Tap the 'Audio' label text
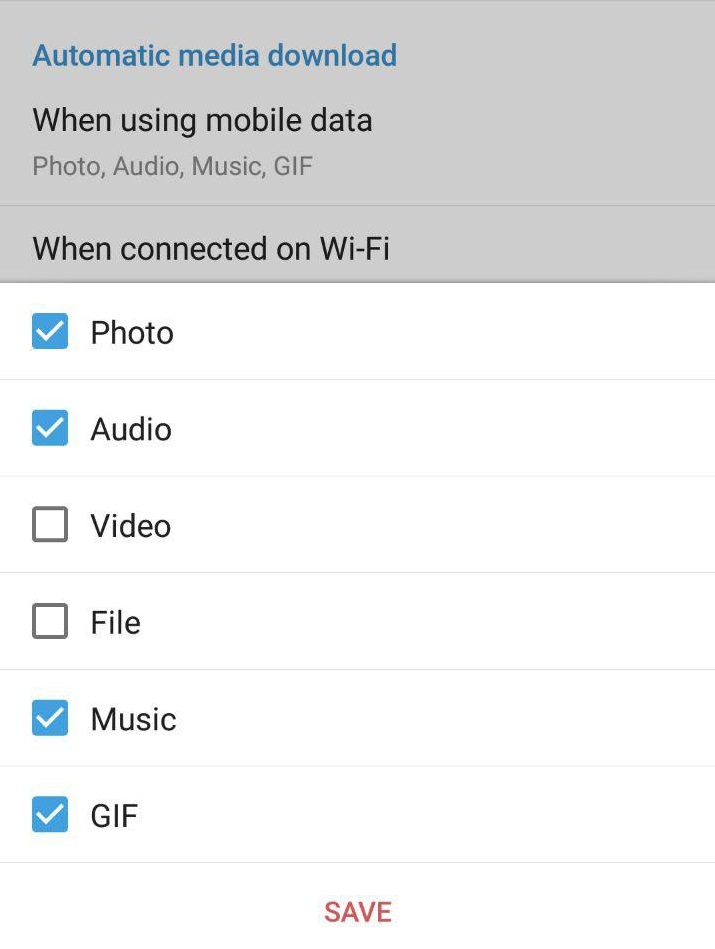The image size is (715, 949). [131, 430]
